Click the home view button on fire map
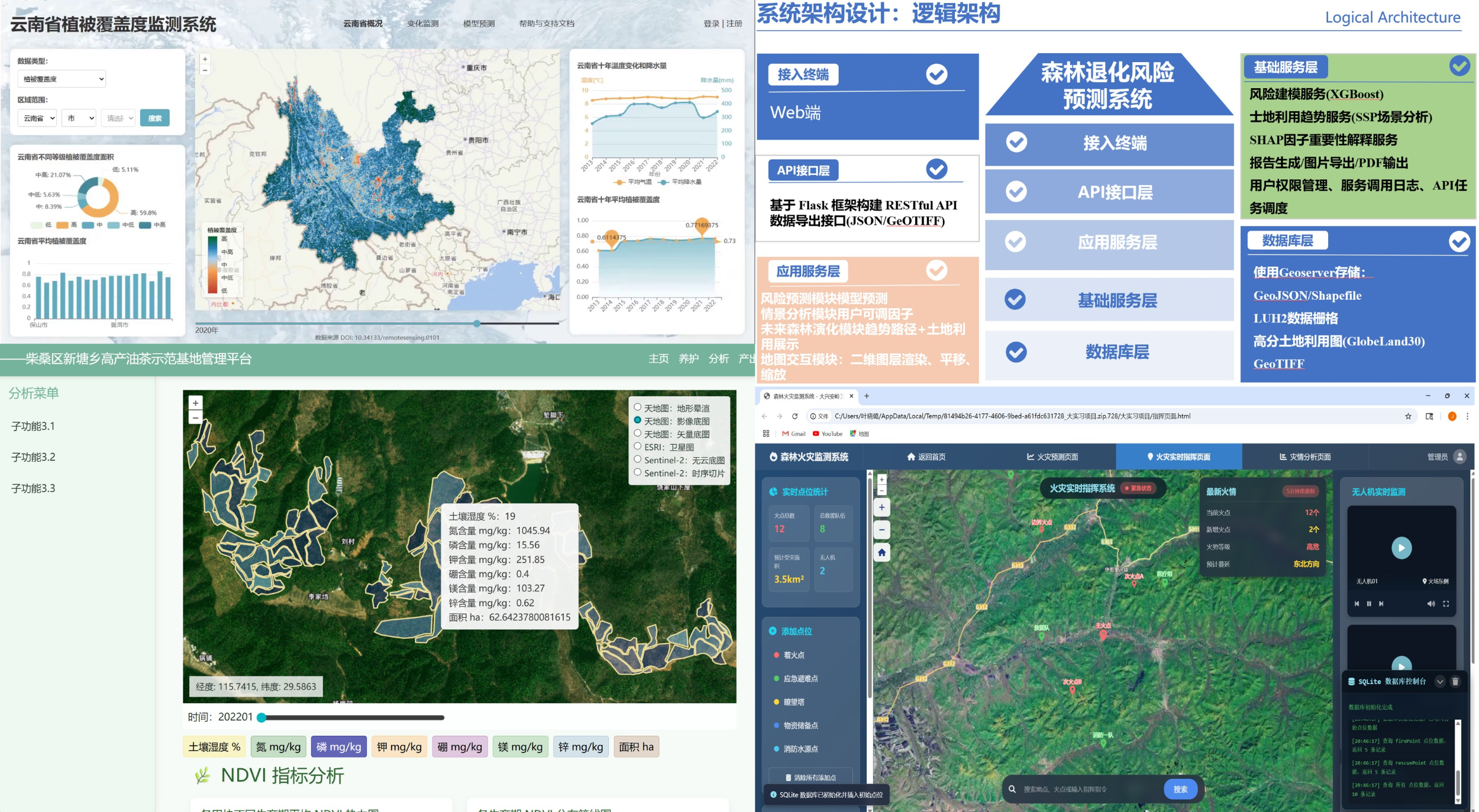The width and height of the screenshot is (1479, 812). [x=881, y=552]
